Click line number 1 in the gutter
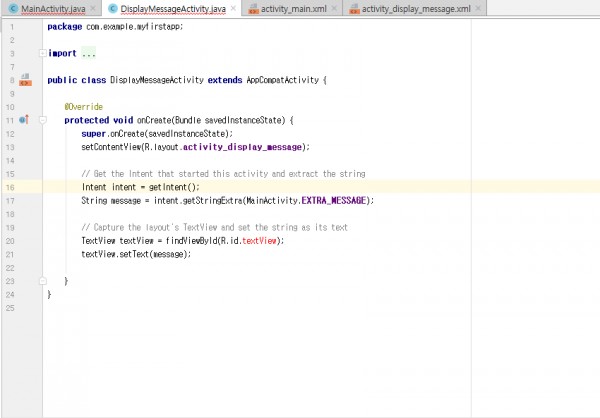 pyautogui.click(x=12, y=27)
